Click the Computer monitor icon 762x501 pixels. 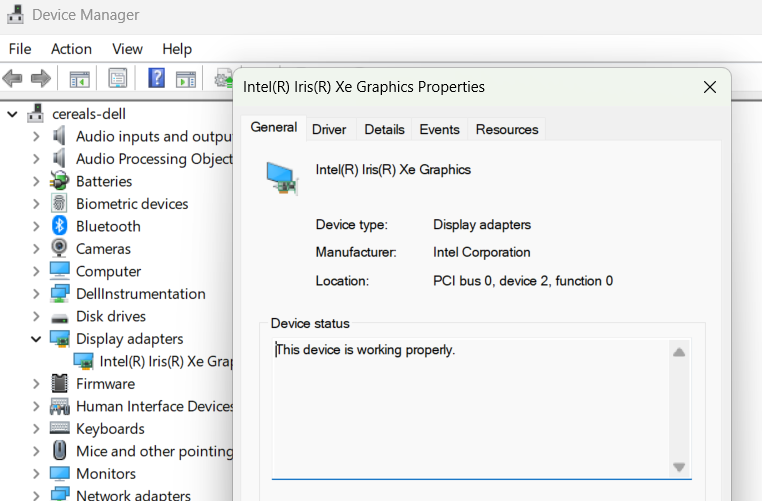pos(59,270)
